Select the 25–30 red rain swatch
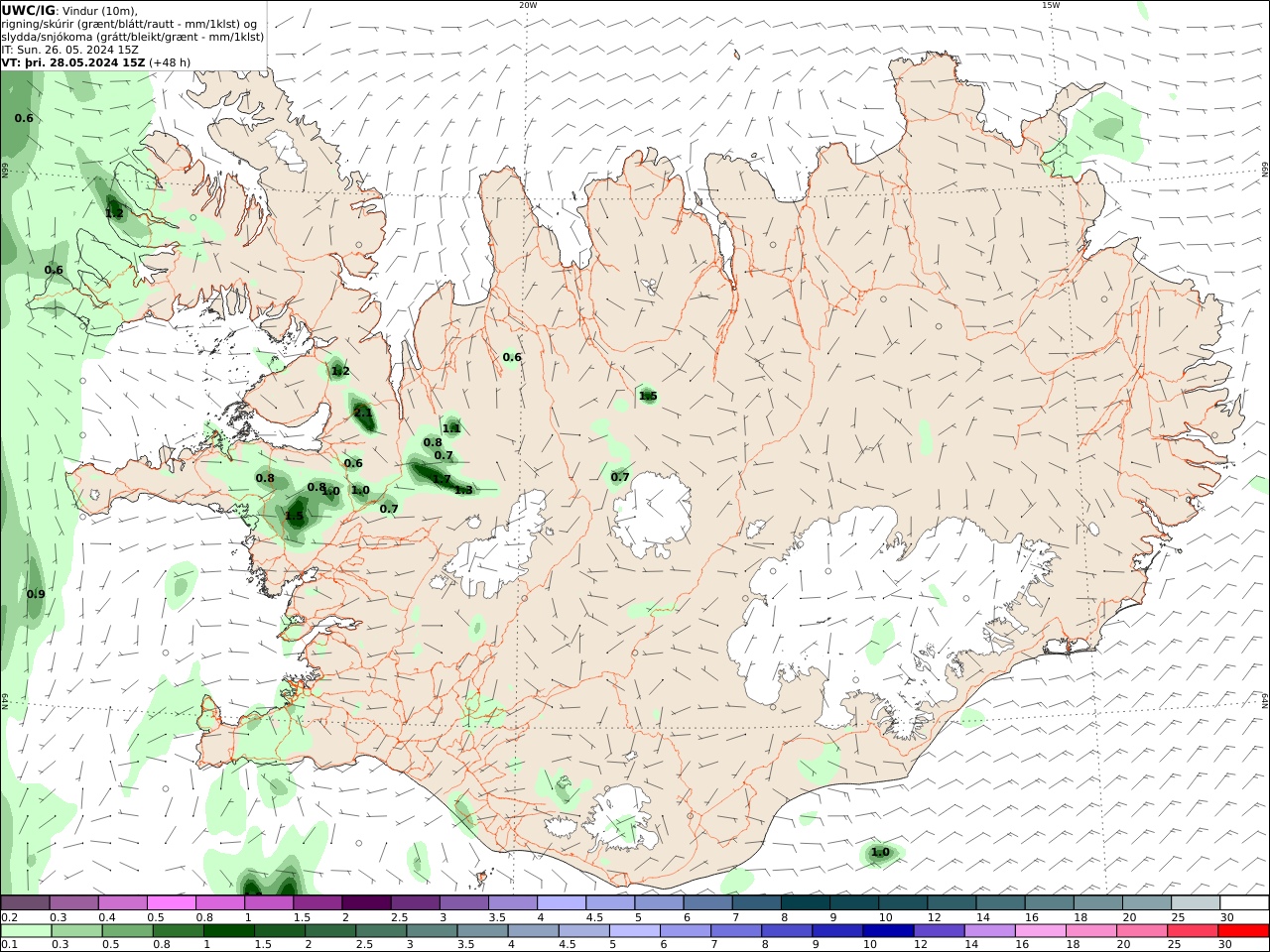Viewport: 1270px width, 952px height. (1193, 931)
